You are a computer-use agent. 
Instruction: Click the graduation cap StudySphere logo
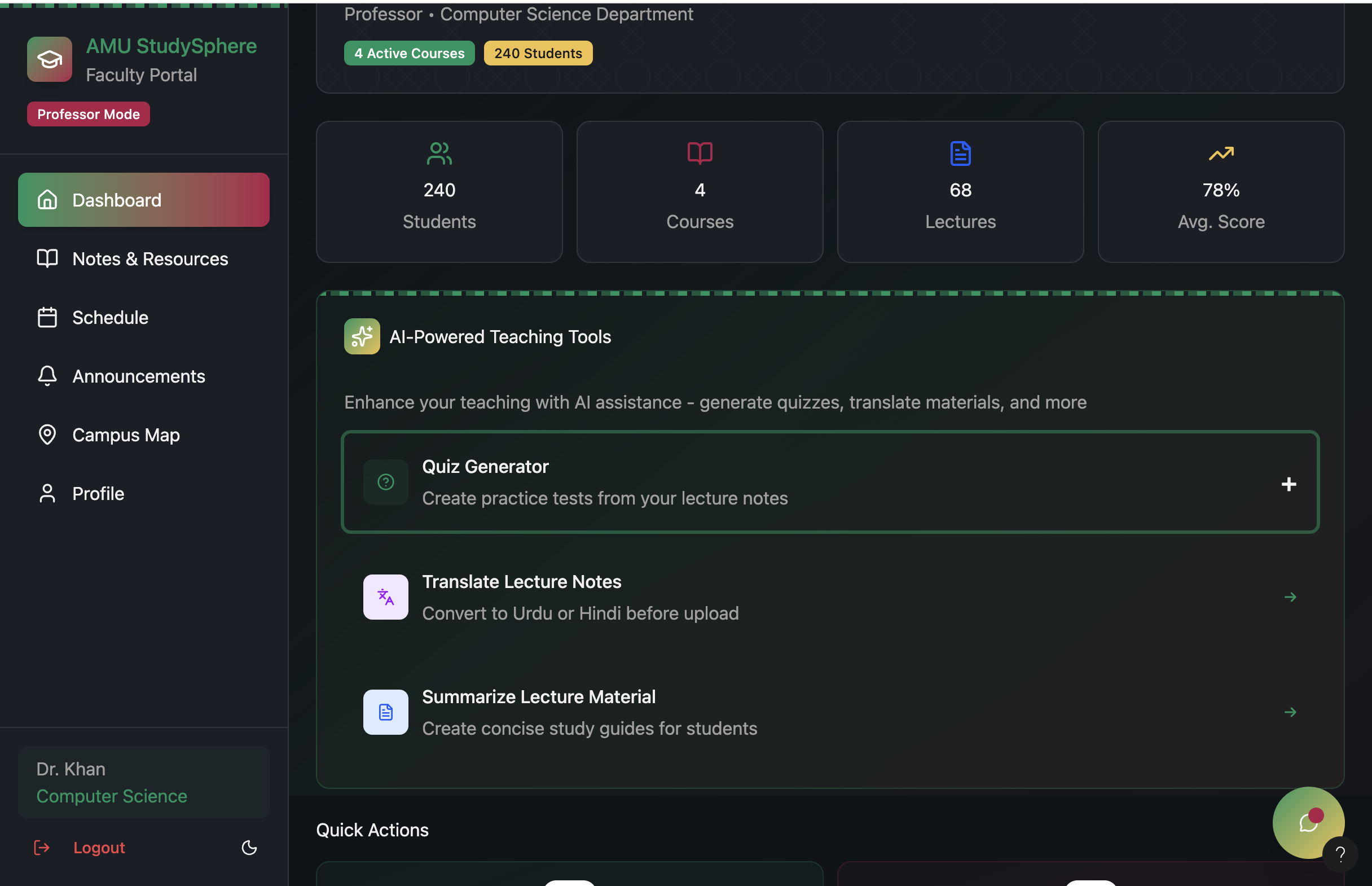point(50,59)
